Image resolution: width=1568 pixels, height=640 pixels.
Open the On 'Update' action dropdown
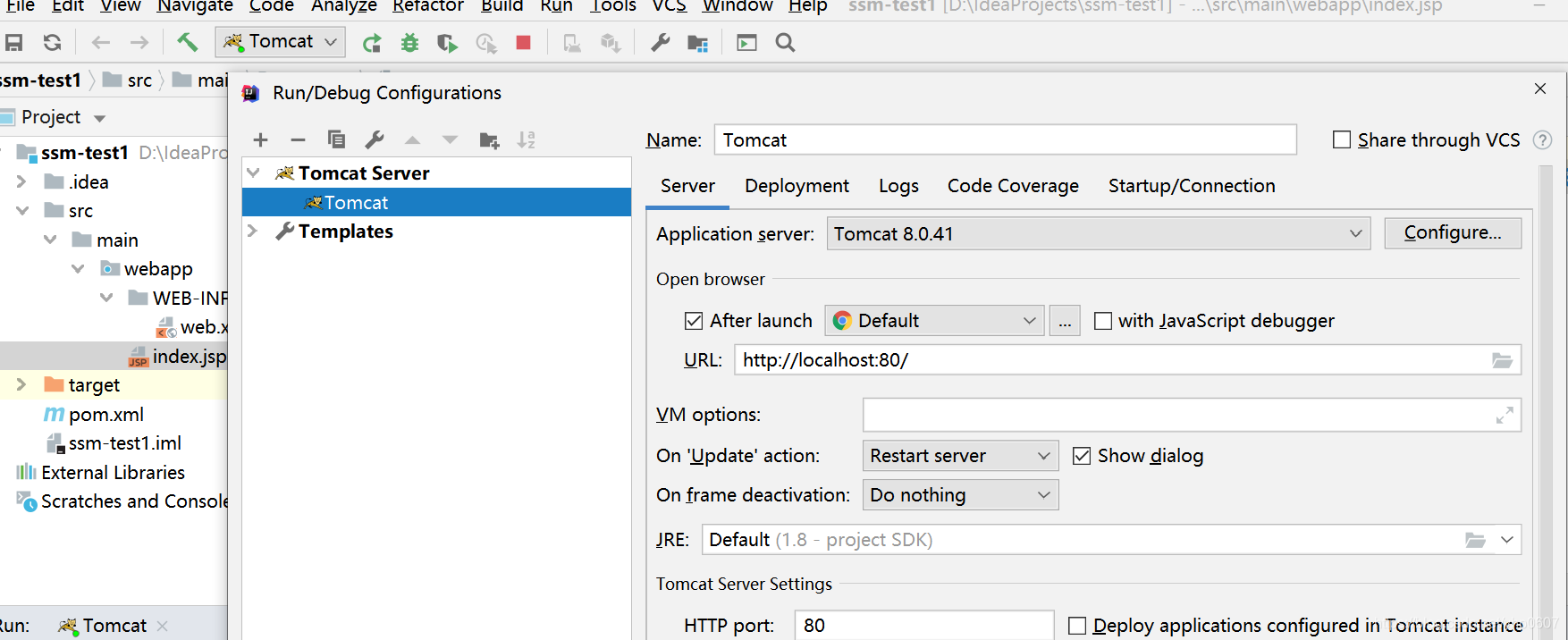pyautogui.click(x=960, y=456)
